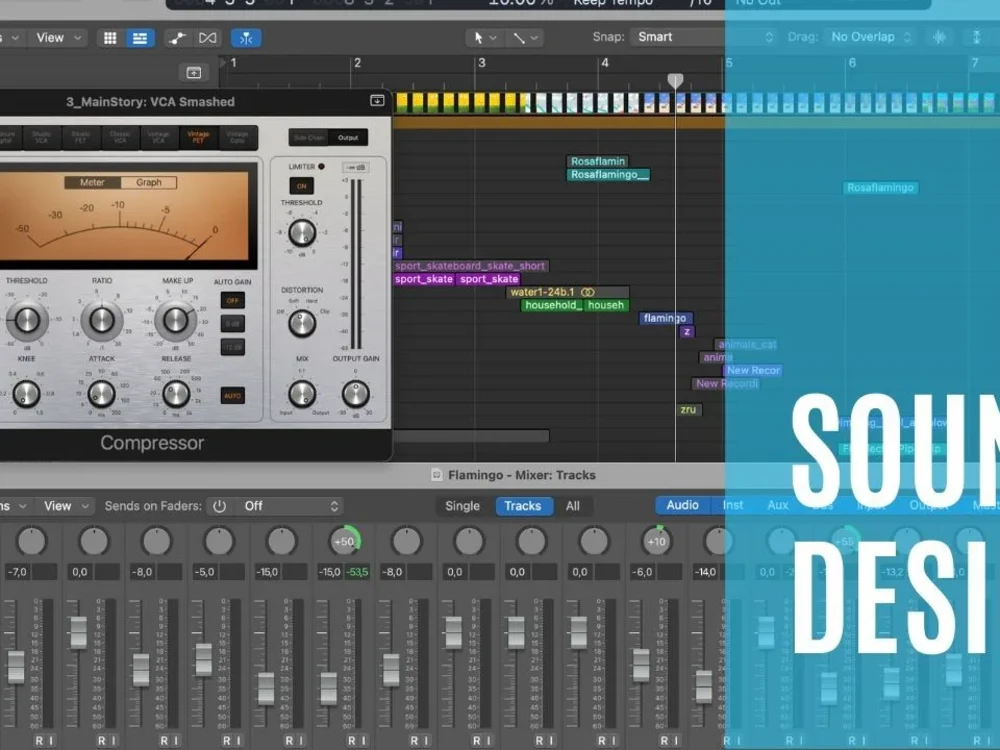
Task: Expand the pointer tool chevron menu
Action: (493, 38)
